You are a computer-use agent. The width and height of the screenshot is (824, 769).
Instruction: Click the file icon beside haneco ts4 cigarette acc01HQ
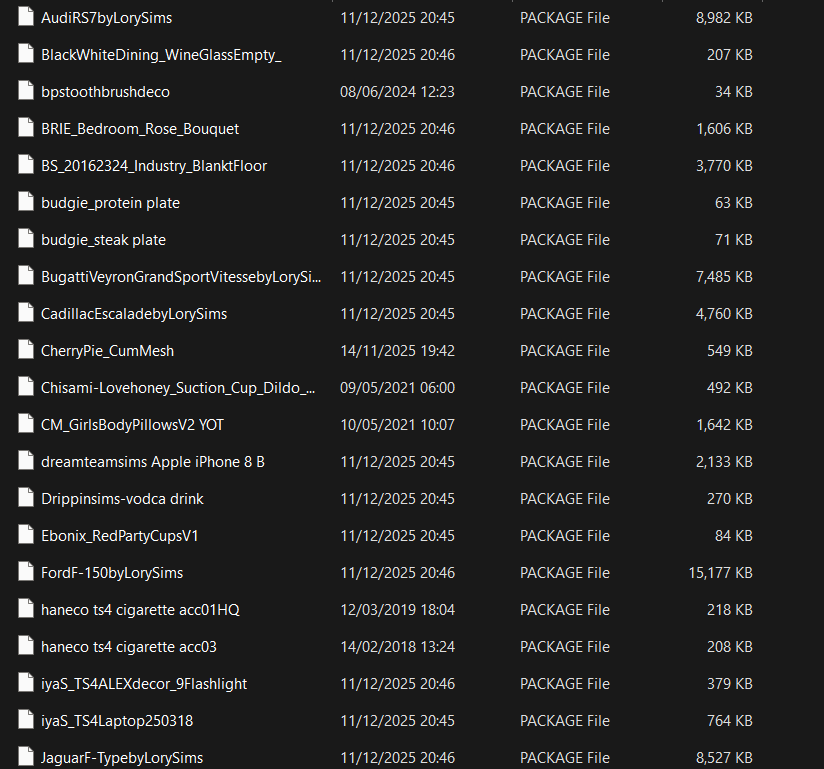[26, 609]
